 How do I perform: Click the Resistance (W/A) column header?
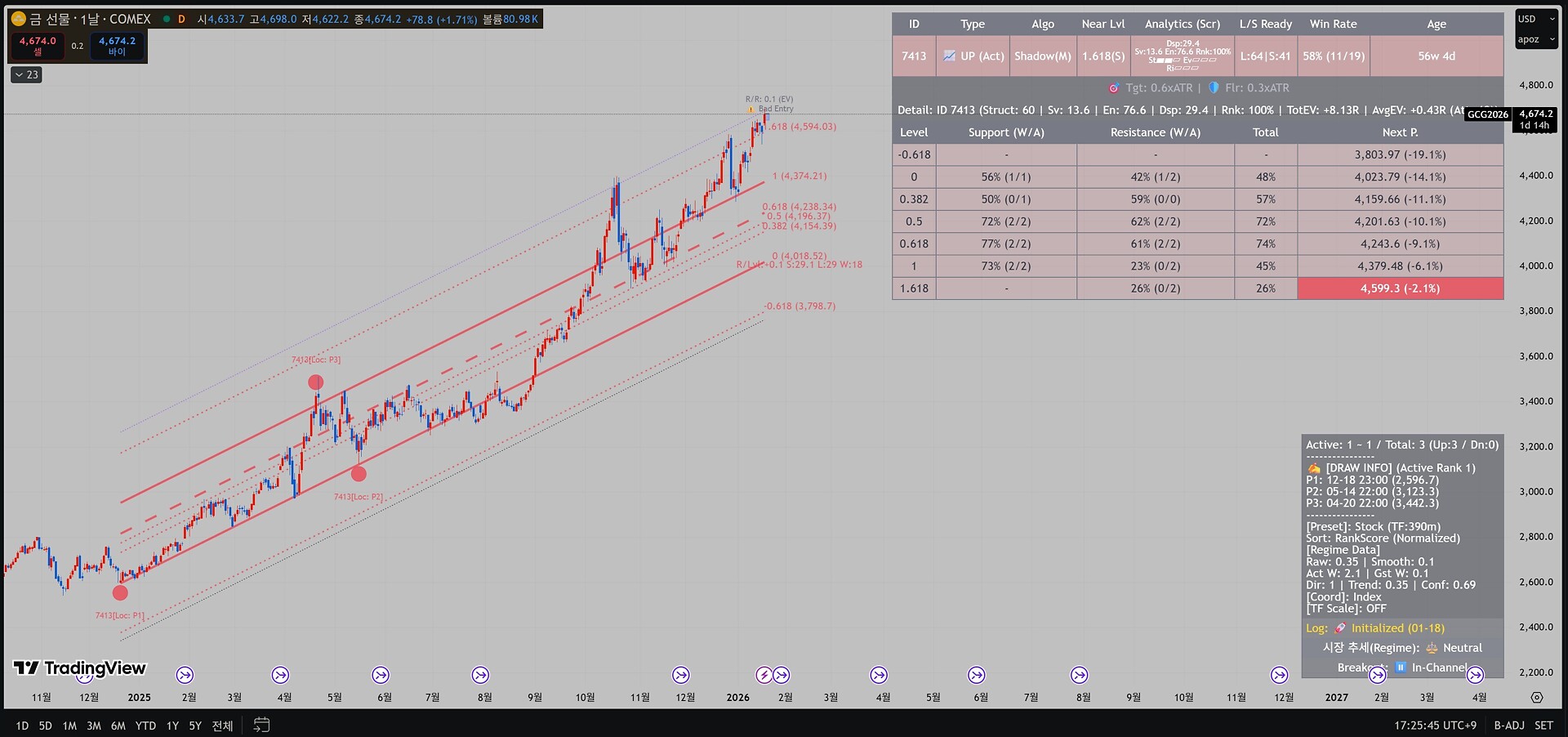point(1156,132)
